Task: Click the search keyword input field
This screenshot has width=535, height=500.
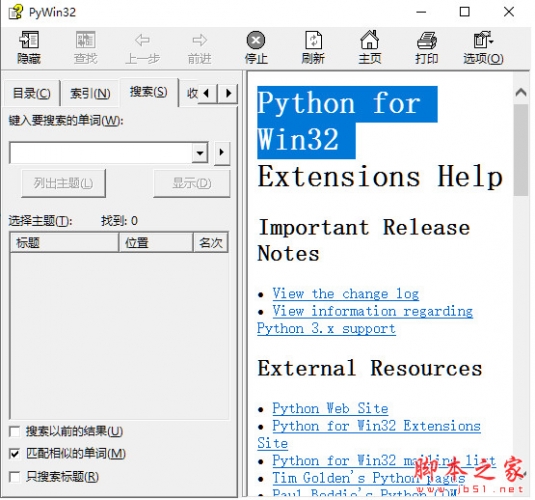Action: (101, 153)
